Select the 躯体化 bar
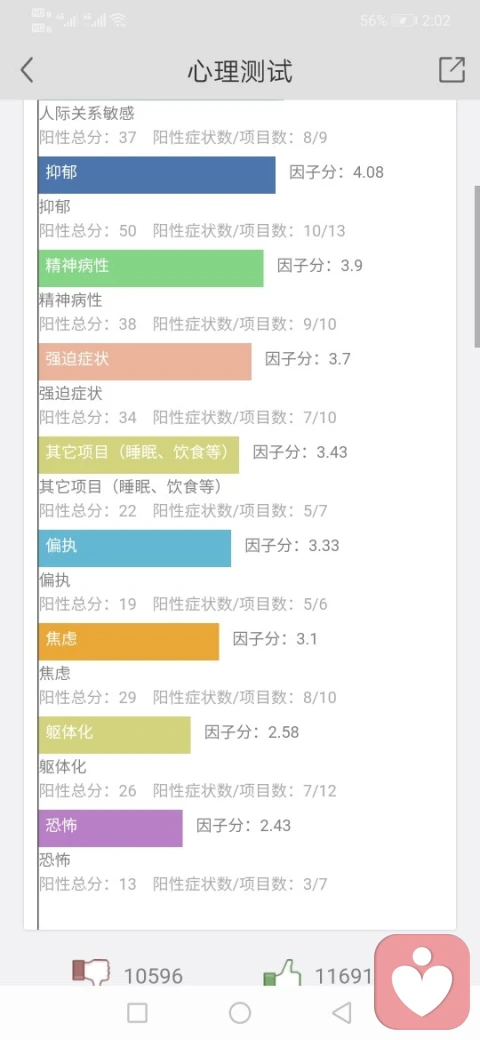 pyautogui.click(x=114, y=735)
